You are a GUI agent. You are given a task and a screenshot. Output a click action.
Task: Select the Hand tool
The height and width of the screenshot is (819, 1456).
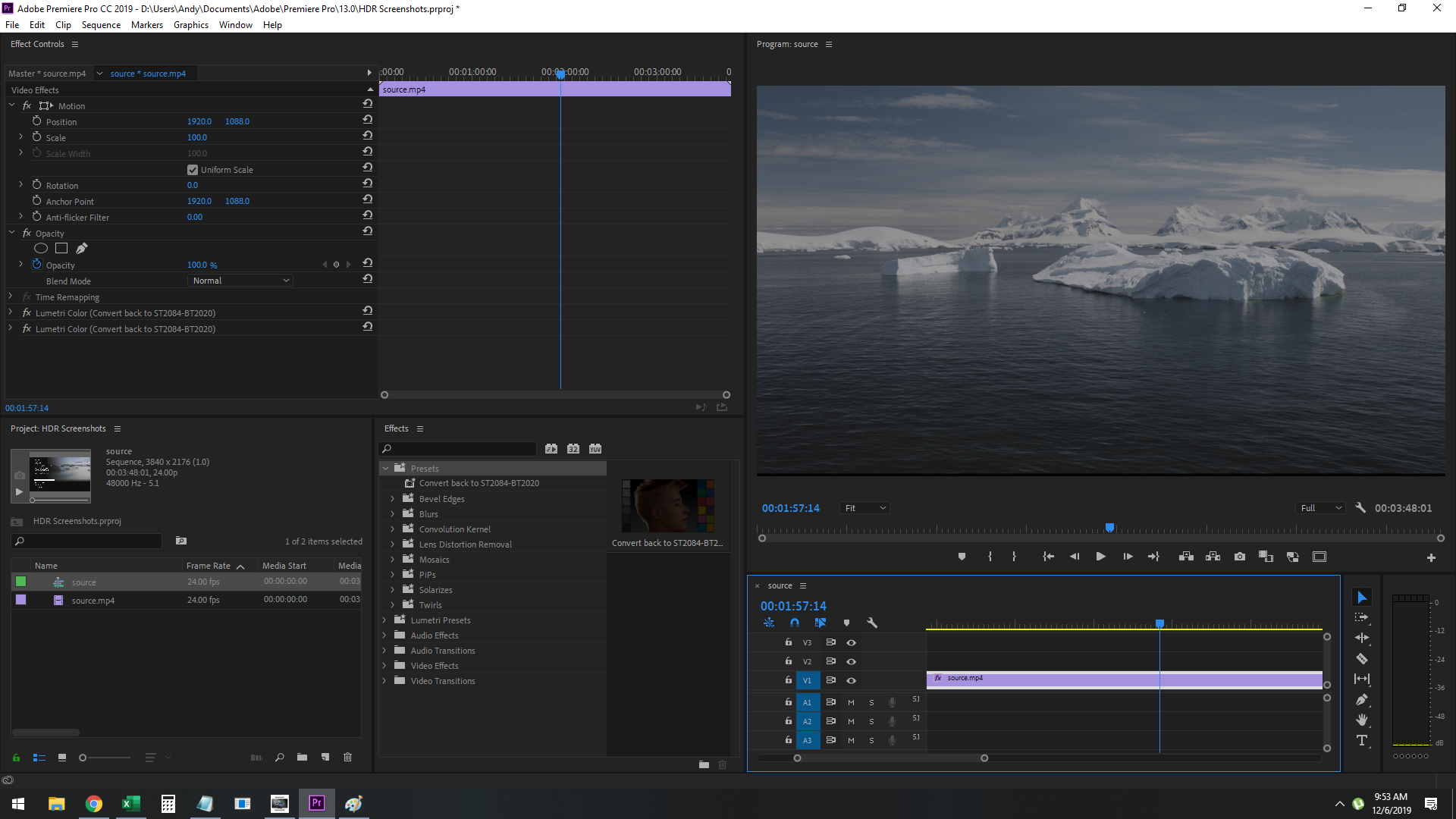pyautogui.click(x=1362, y=720)
